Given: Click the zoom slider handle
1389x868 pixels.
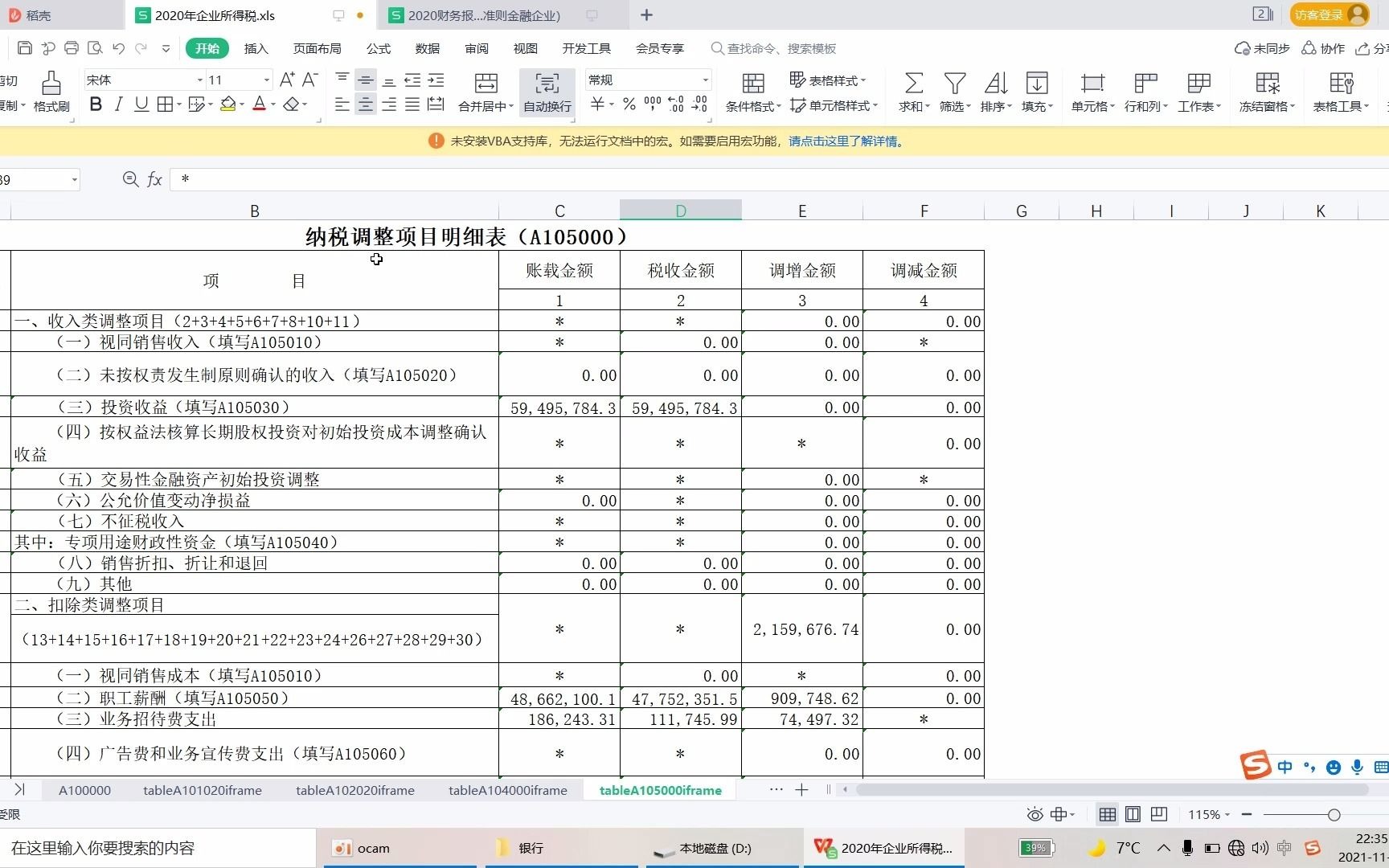Looking at the screenshot, I should [x=1334, y=815].
